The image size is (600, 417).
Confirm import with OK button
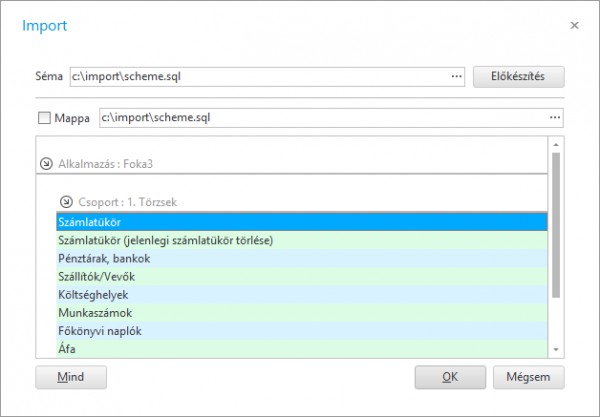(x=450, y=377)
